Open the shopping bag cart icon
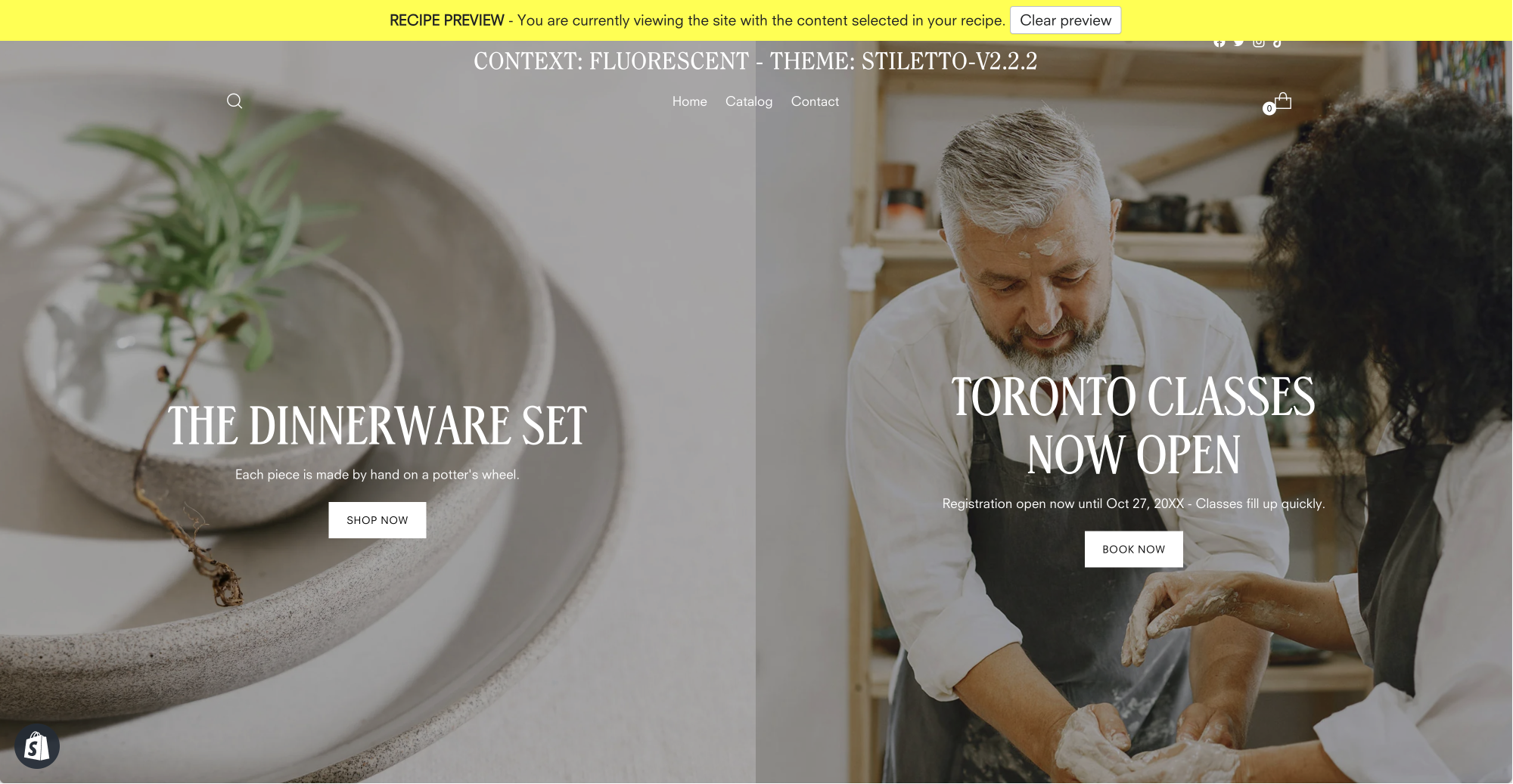 point(1283,101)
